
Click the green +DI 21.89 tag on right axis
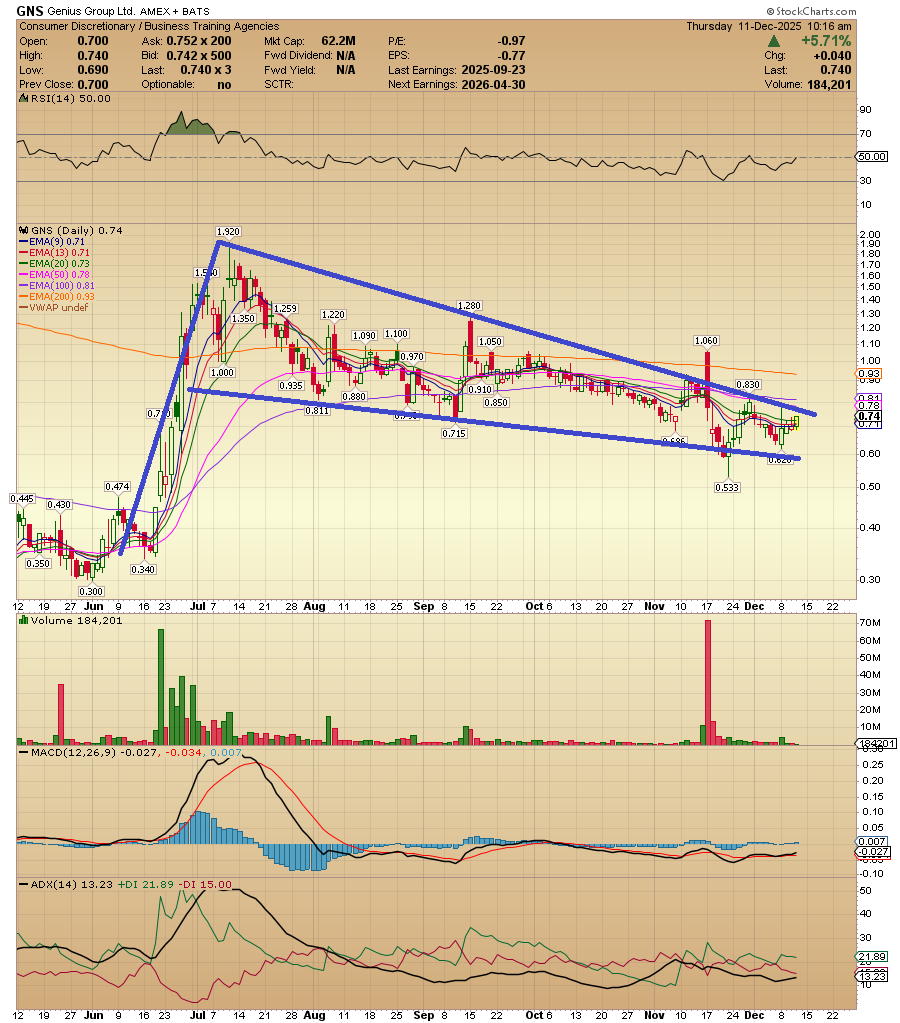tap(872, 957)
